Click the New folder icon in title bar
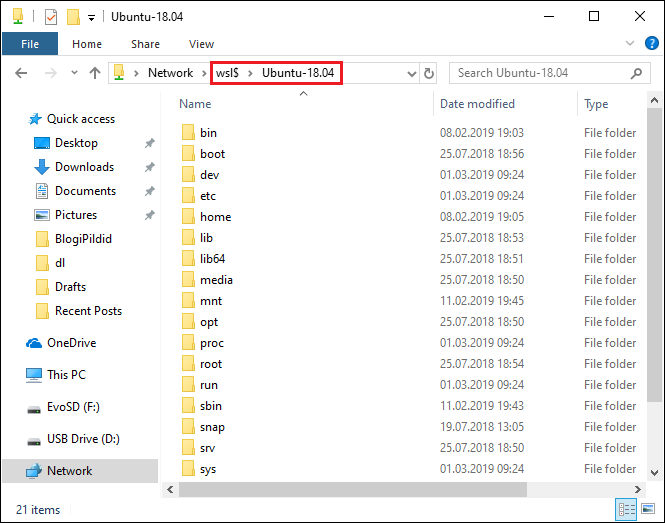 pos(73,17)
